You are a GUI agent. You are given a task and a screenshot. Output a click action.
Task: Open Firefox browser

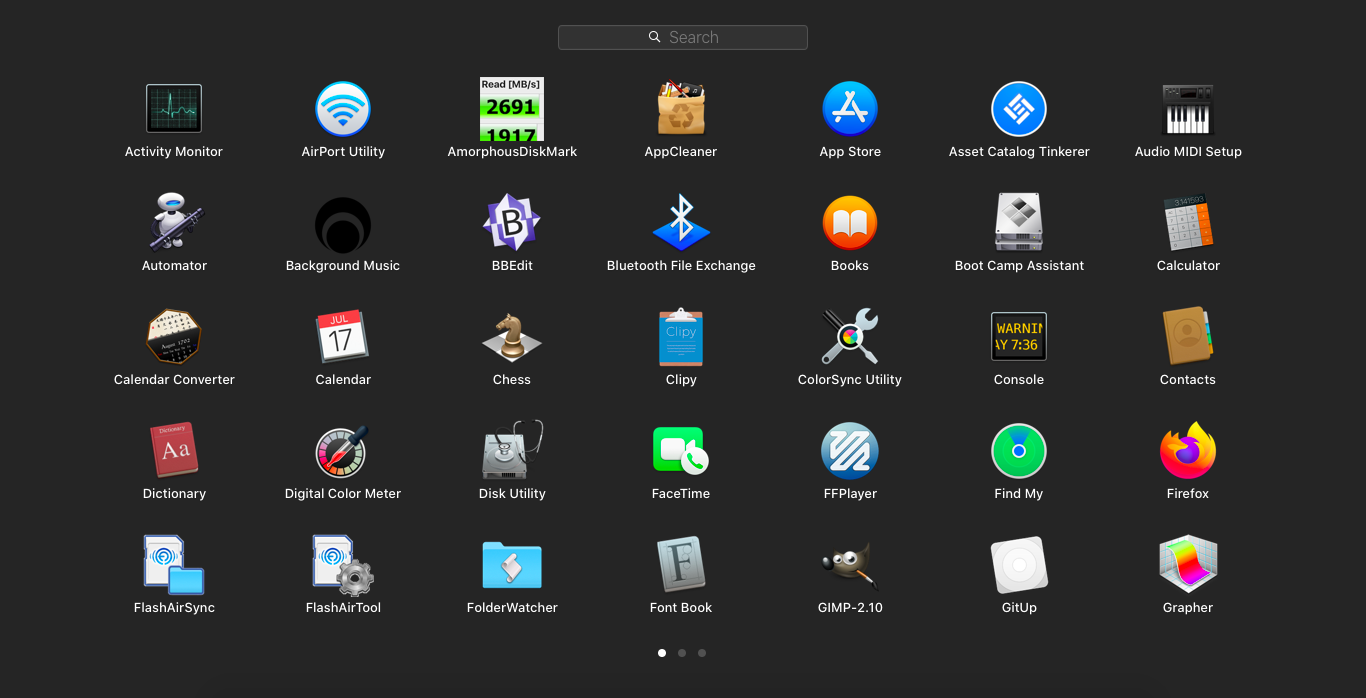pos(1188,451)
